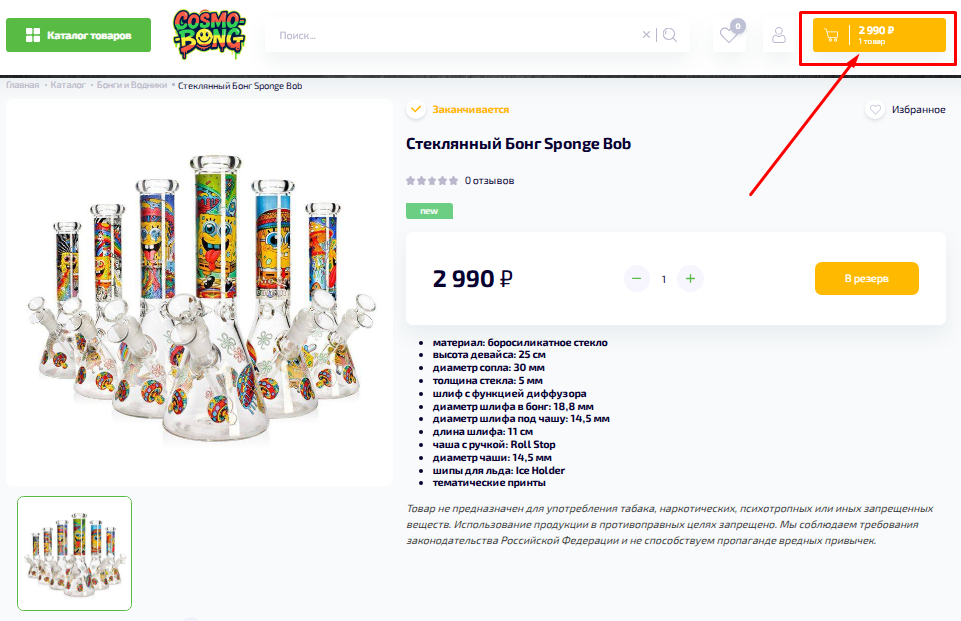Open the user account profile icon

tap(778, 35)
